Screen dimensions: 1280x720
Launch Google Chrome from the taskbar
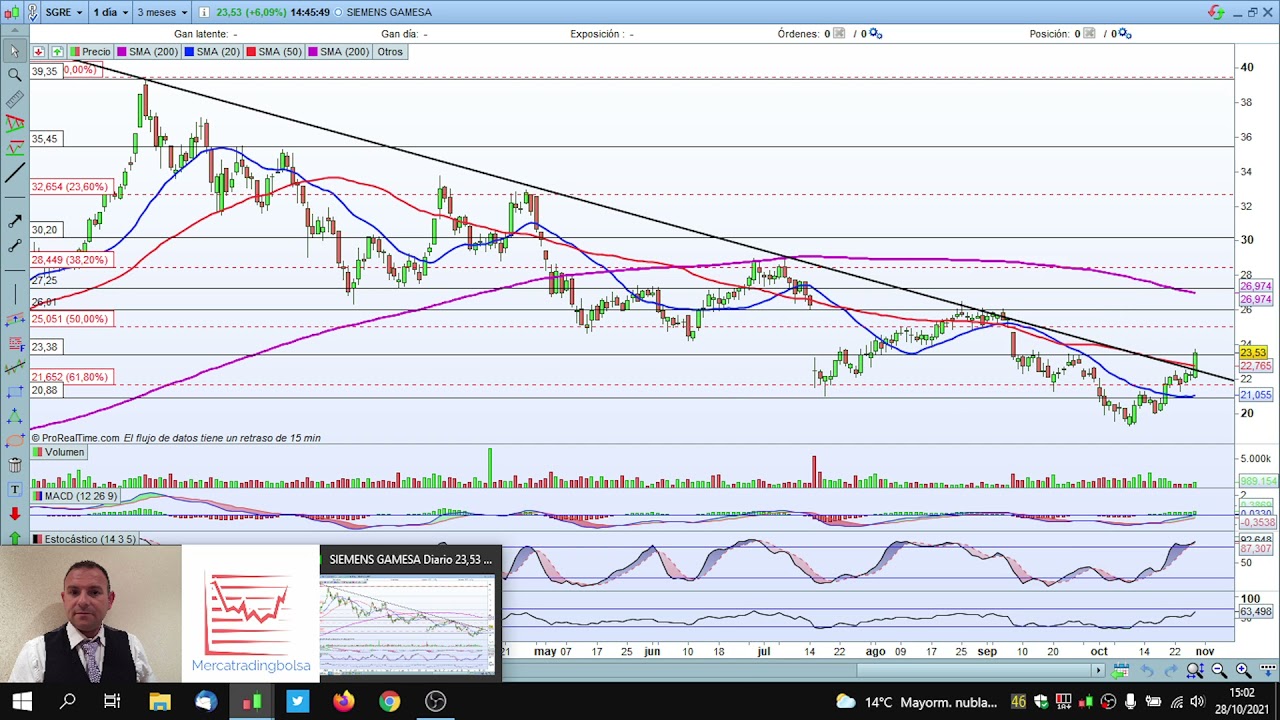(389, 701)
